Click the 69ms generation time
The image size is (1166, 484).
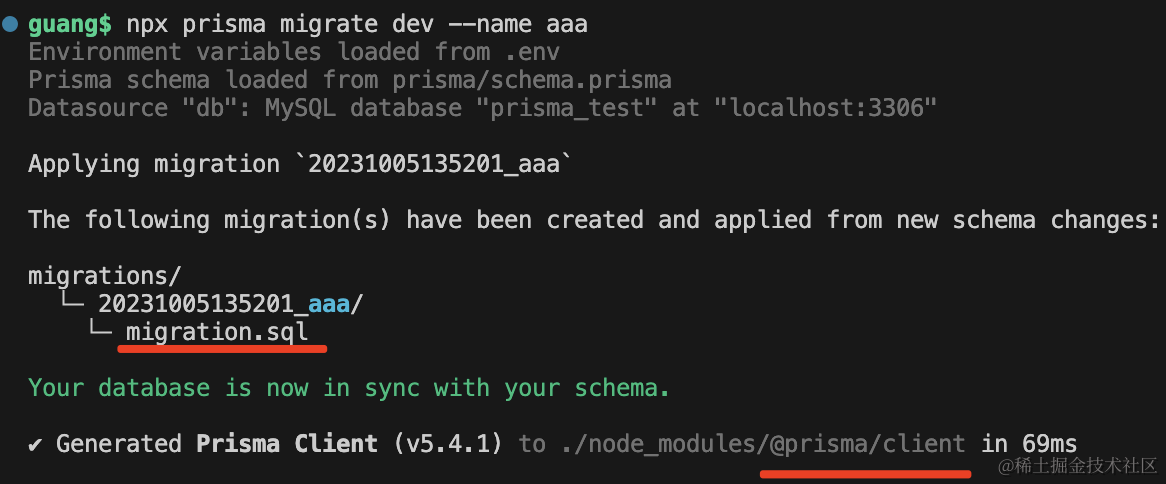(1049, 443)
